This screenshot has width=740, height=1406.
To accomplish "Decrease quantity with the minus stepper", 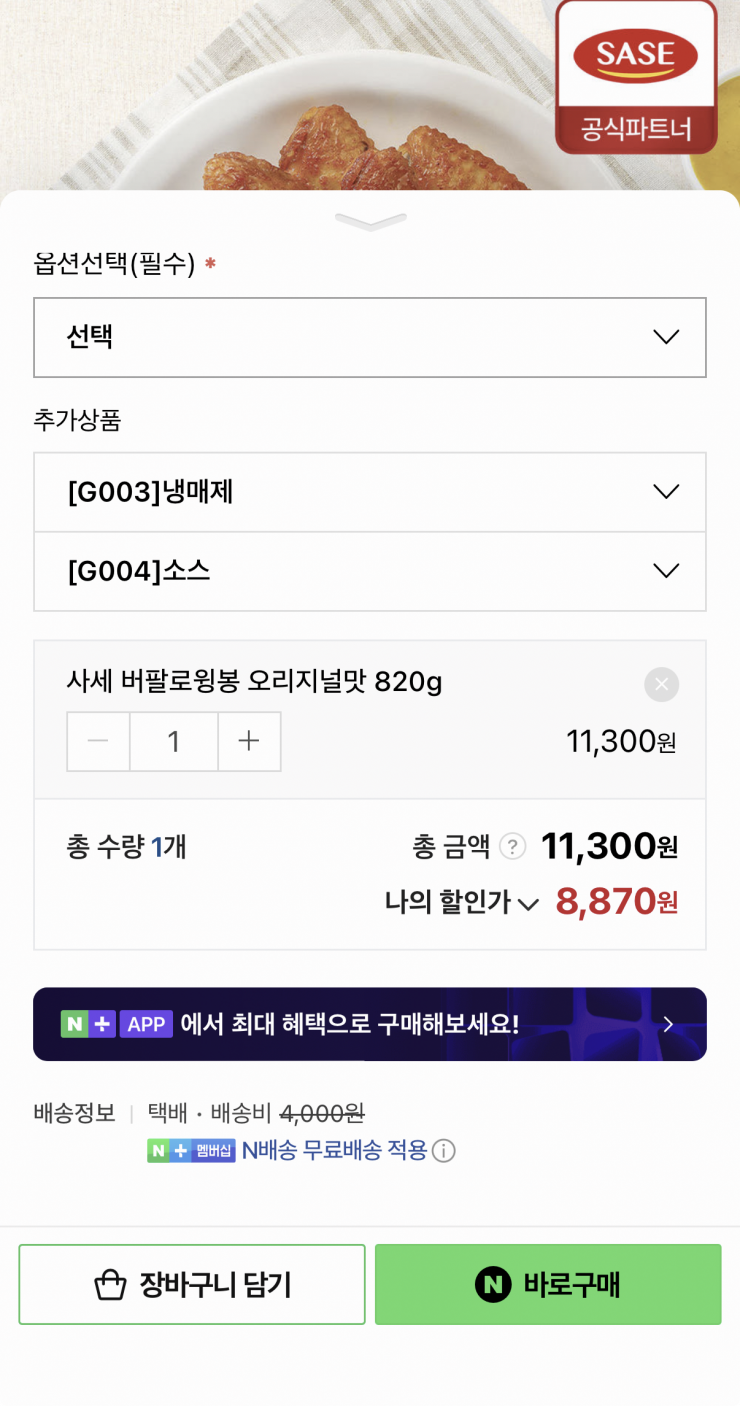I will tap(98, 741).
